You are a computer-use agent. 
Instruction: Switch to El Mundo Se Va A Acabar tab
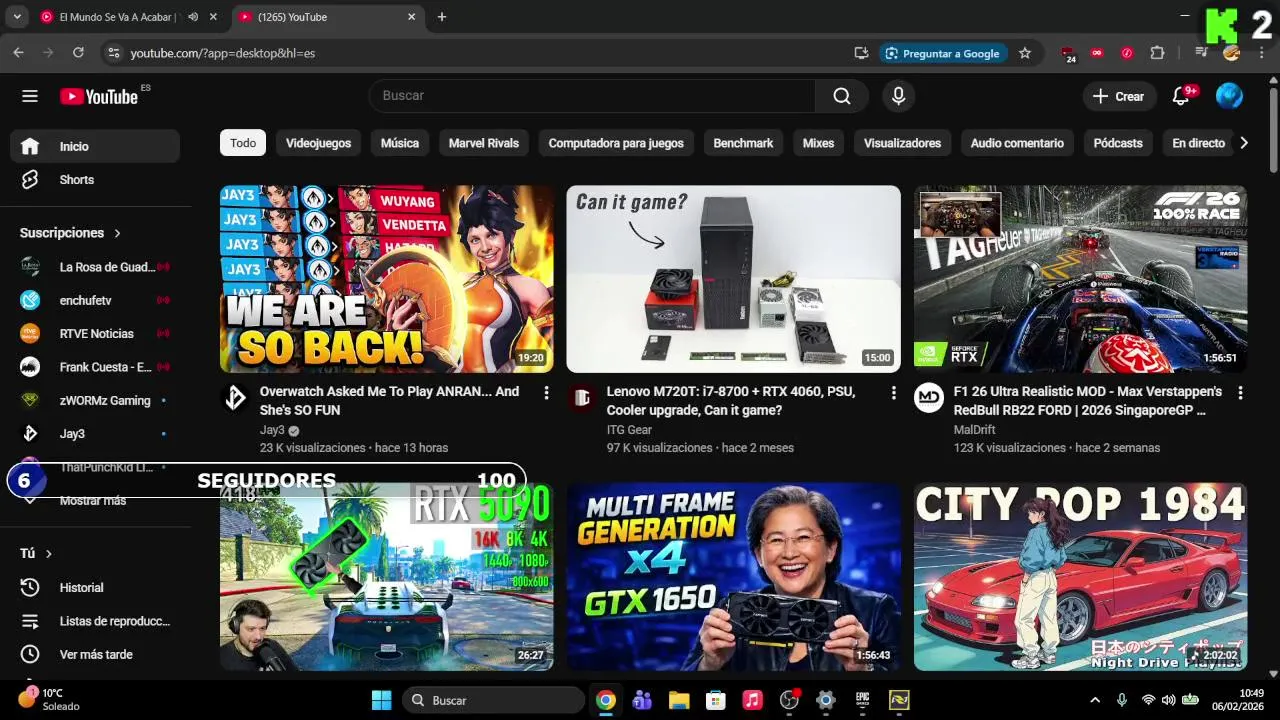tap(117, 17)
